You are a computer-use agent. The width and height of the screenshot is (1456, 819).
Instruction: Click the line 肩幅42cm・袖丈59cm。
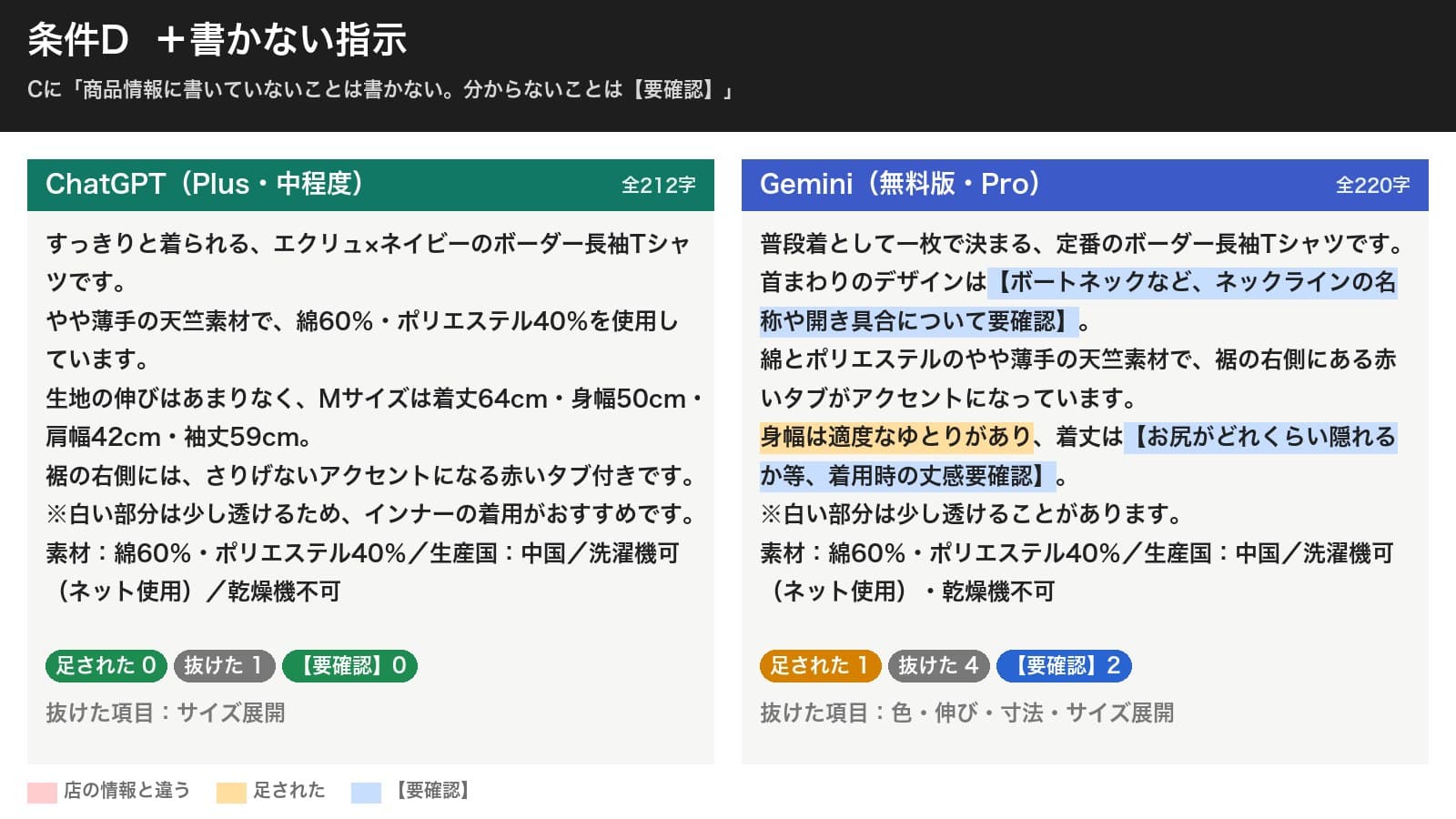[178, 437]
